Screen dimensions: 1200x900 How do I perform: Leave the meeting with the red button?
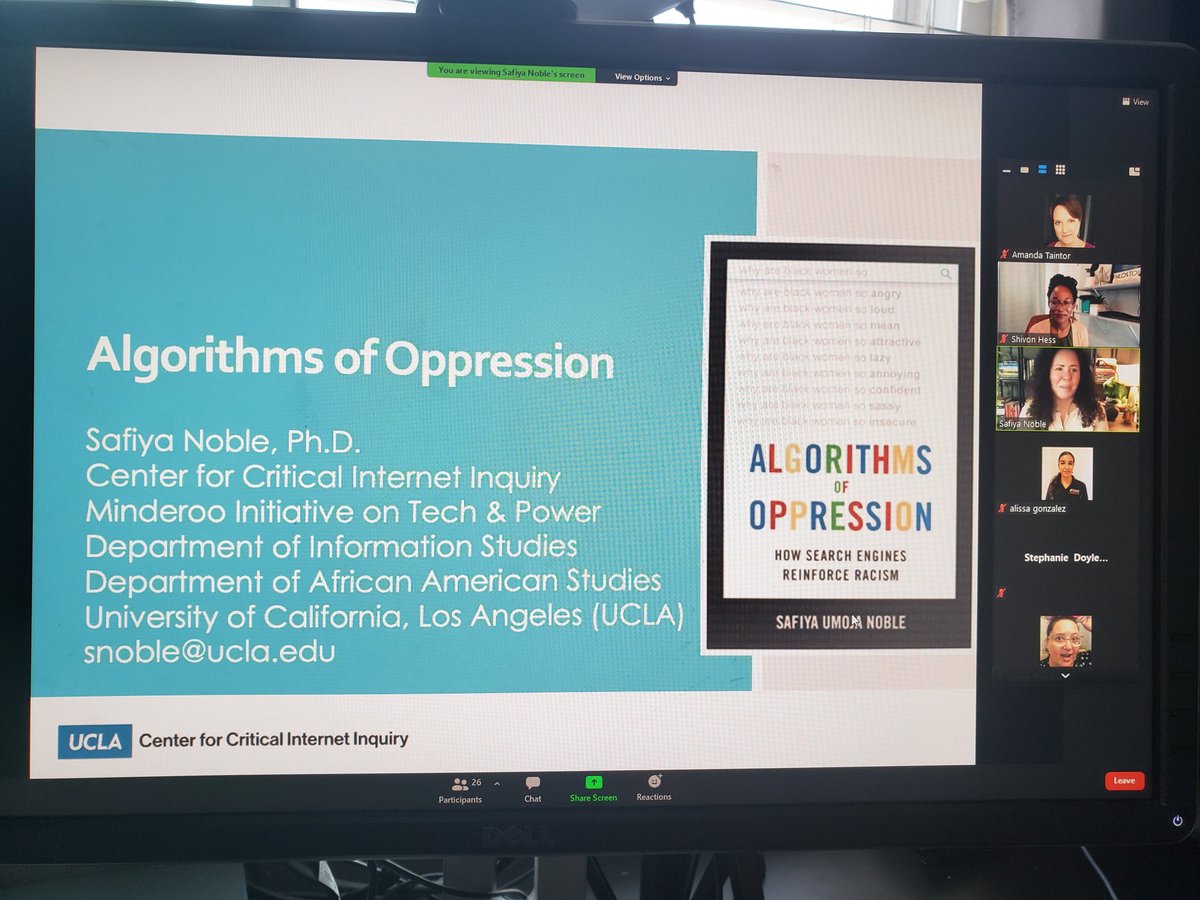1124,780
